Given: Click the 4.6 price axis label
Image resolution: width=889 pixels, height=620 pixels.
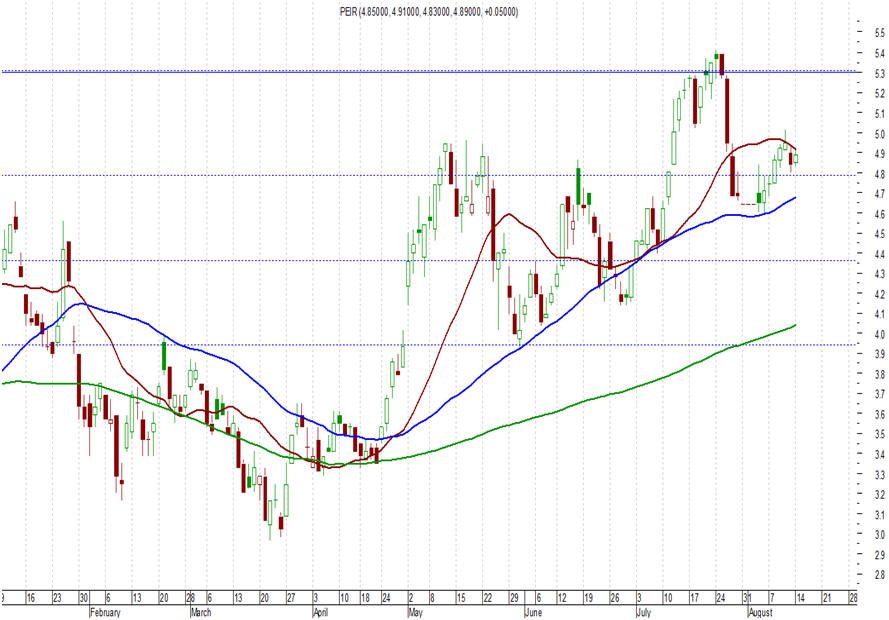Looking at the screenshot, I should click(879, 214).
